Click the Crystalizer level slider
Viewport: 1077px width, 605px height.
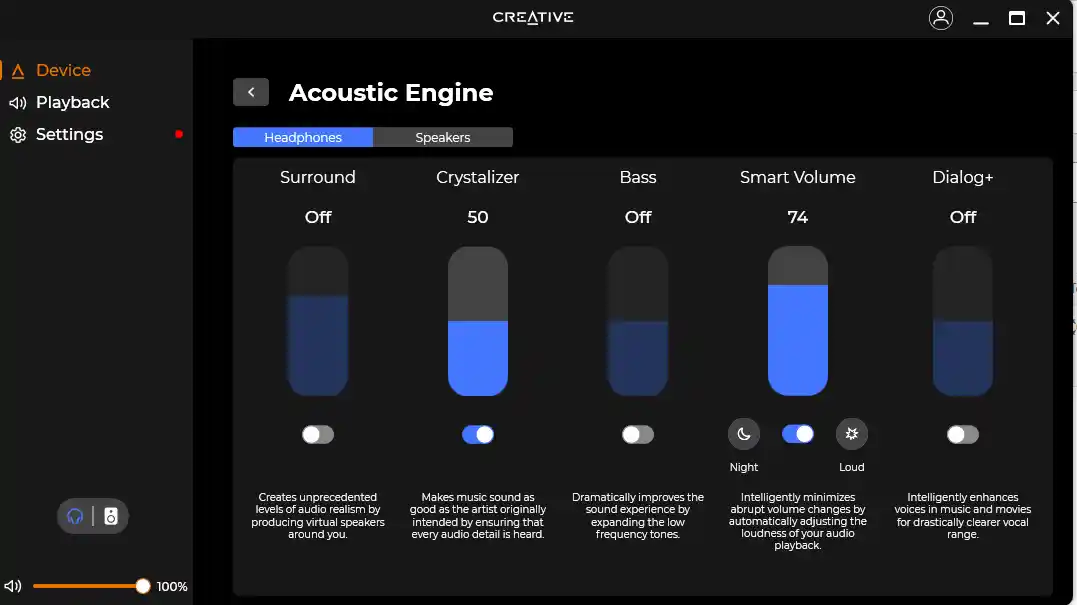pos(478,321)
